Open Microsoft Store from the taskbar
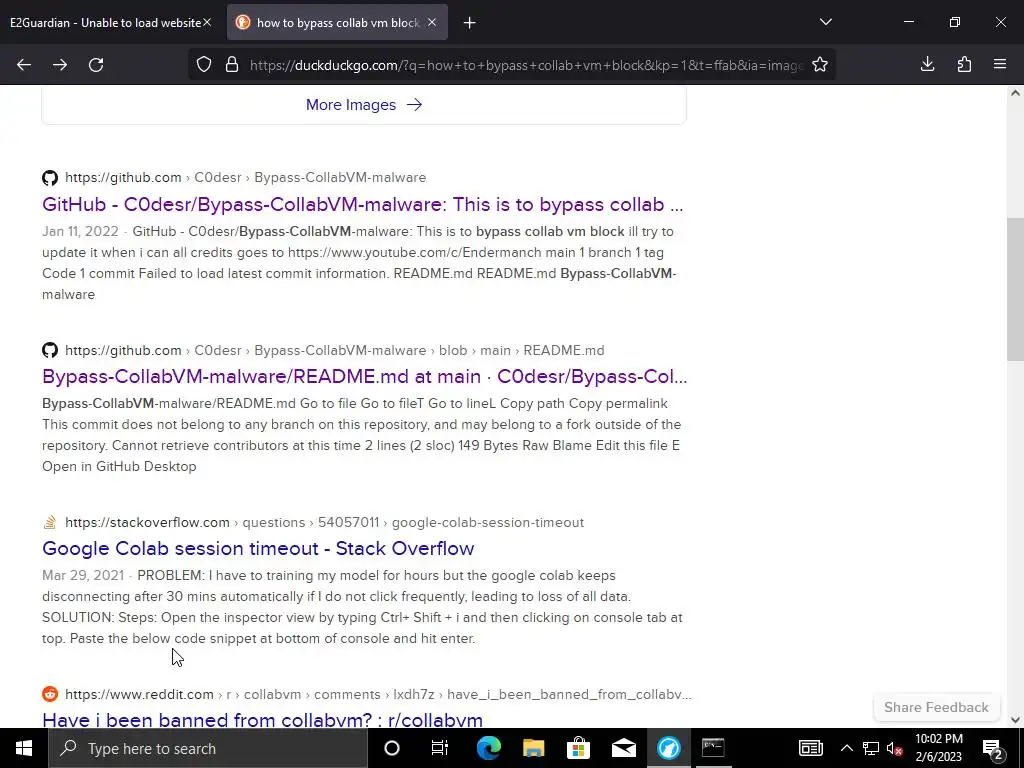This screenshot has height=768, width=1024. click(x=579, y=748)
